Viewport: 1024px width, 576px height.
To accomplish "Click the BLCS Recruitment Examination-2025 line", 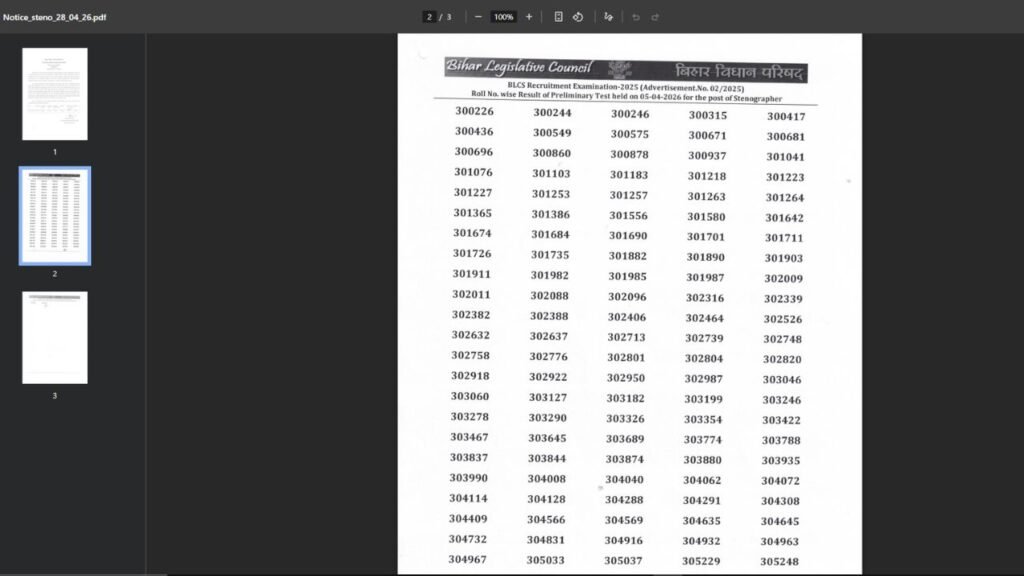I will click(626, 87).
